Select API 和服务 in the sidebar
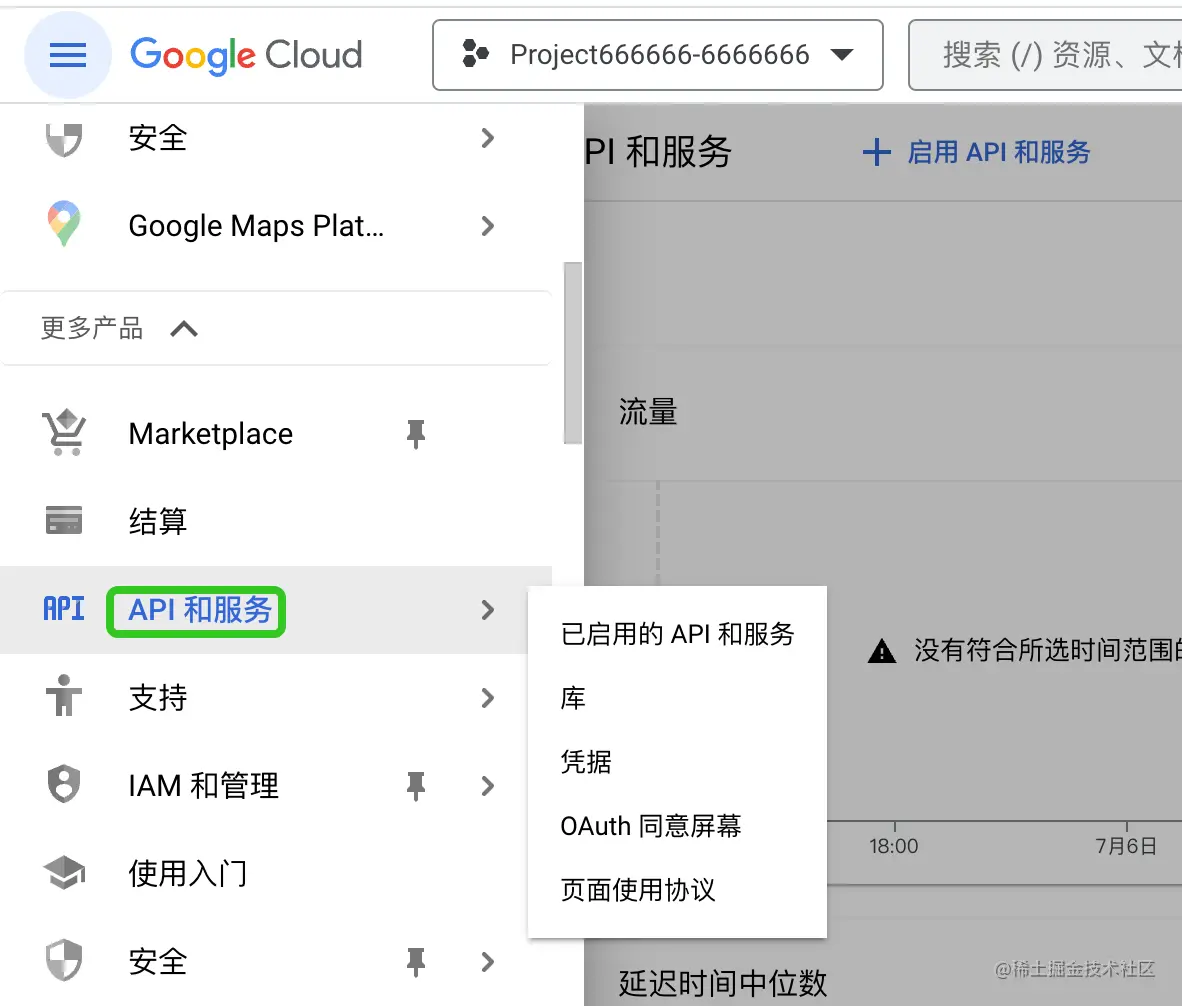The width and height of the screenshot is (1182, 1006). pyautogui.click(x=200, y=610)
